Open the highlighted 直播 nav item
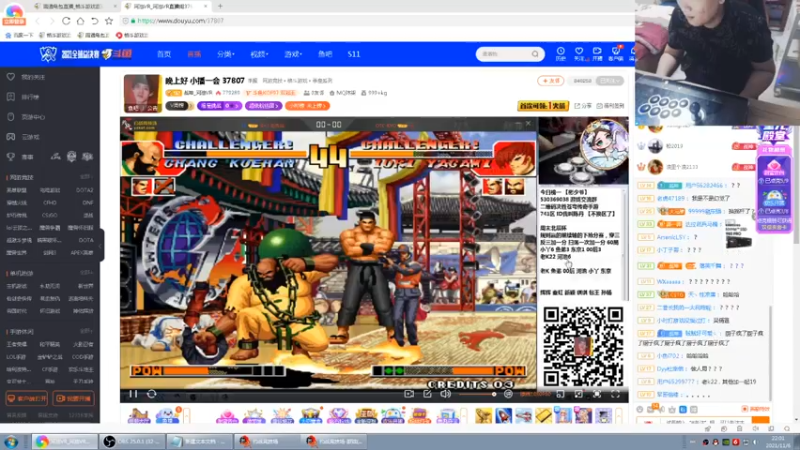The image size is (800, 450). coord(194,54)
